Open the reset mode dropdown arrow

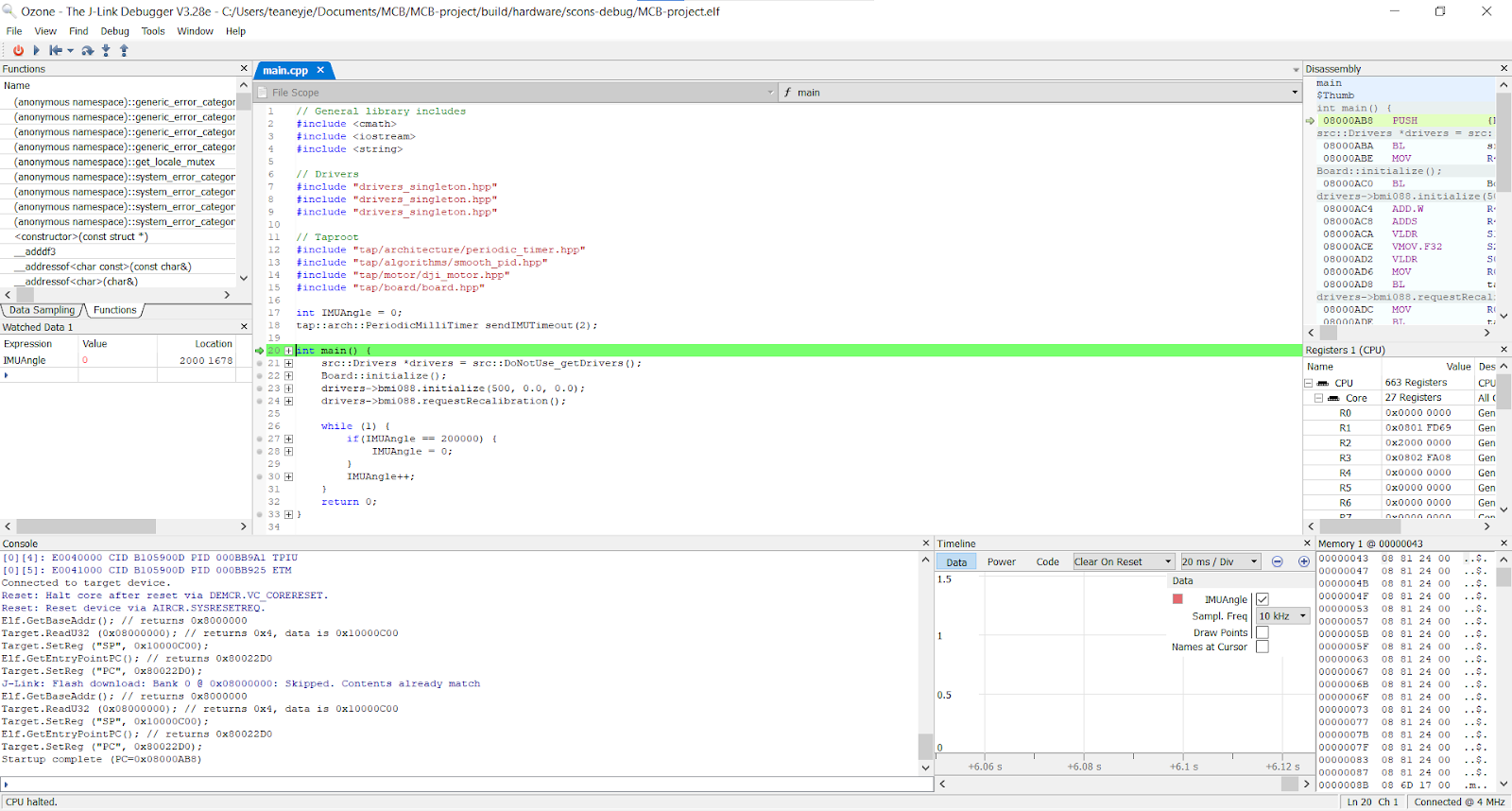71,51
